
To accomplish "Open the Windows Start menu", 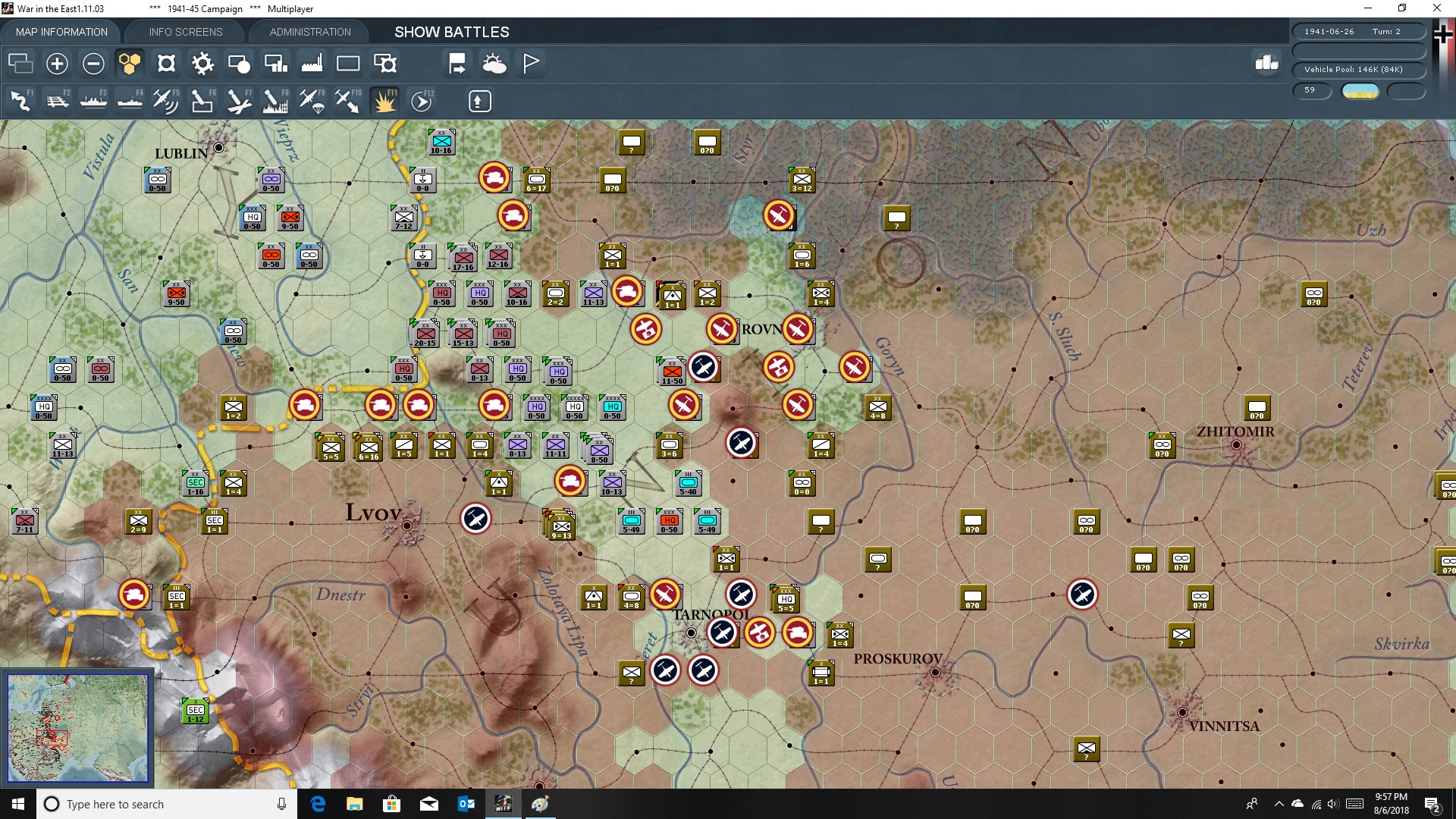I will click(x=18, y=804).
